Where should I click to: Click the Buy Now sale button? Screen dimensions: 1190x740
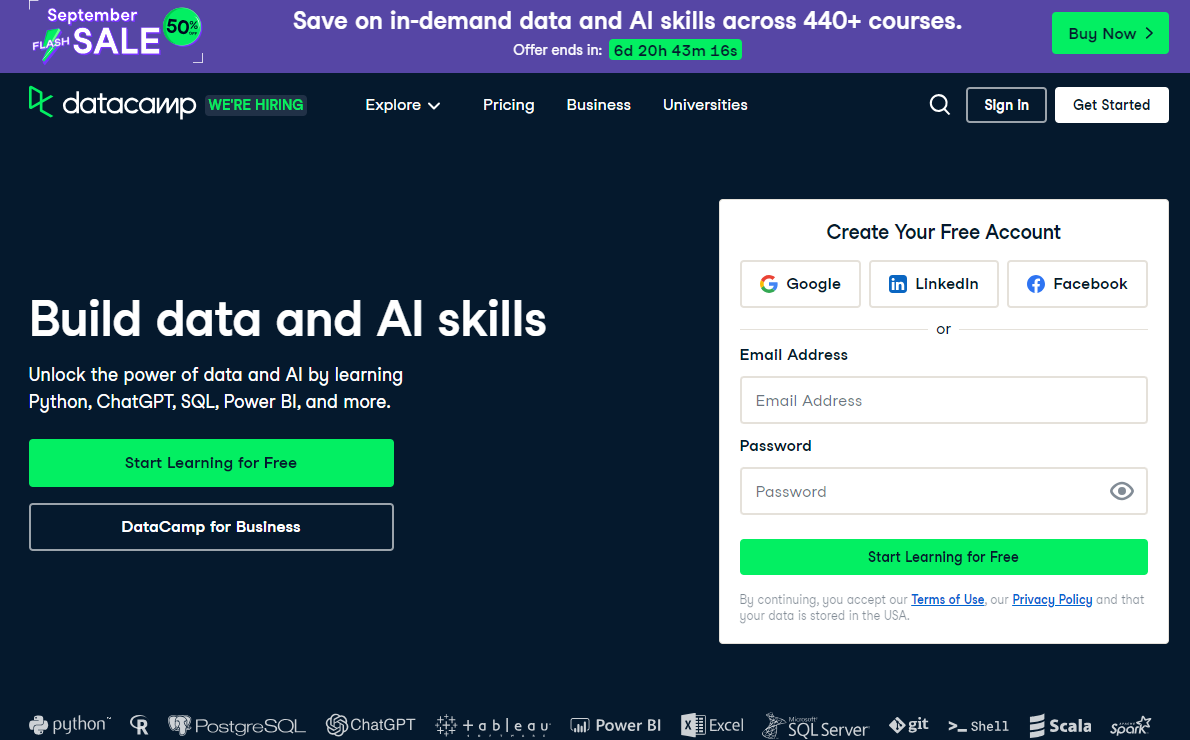tap(1110, 32)
